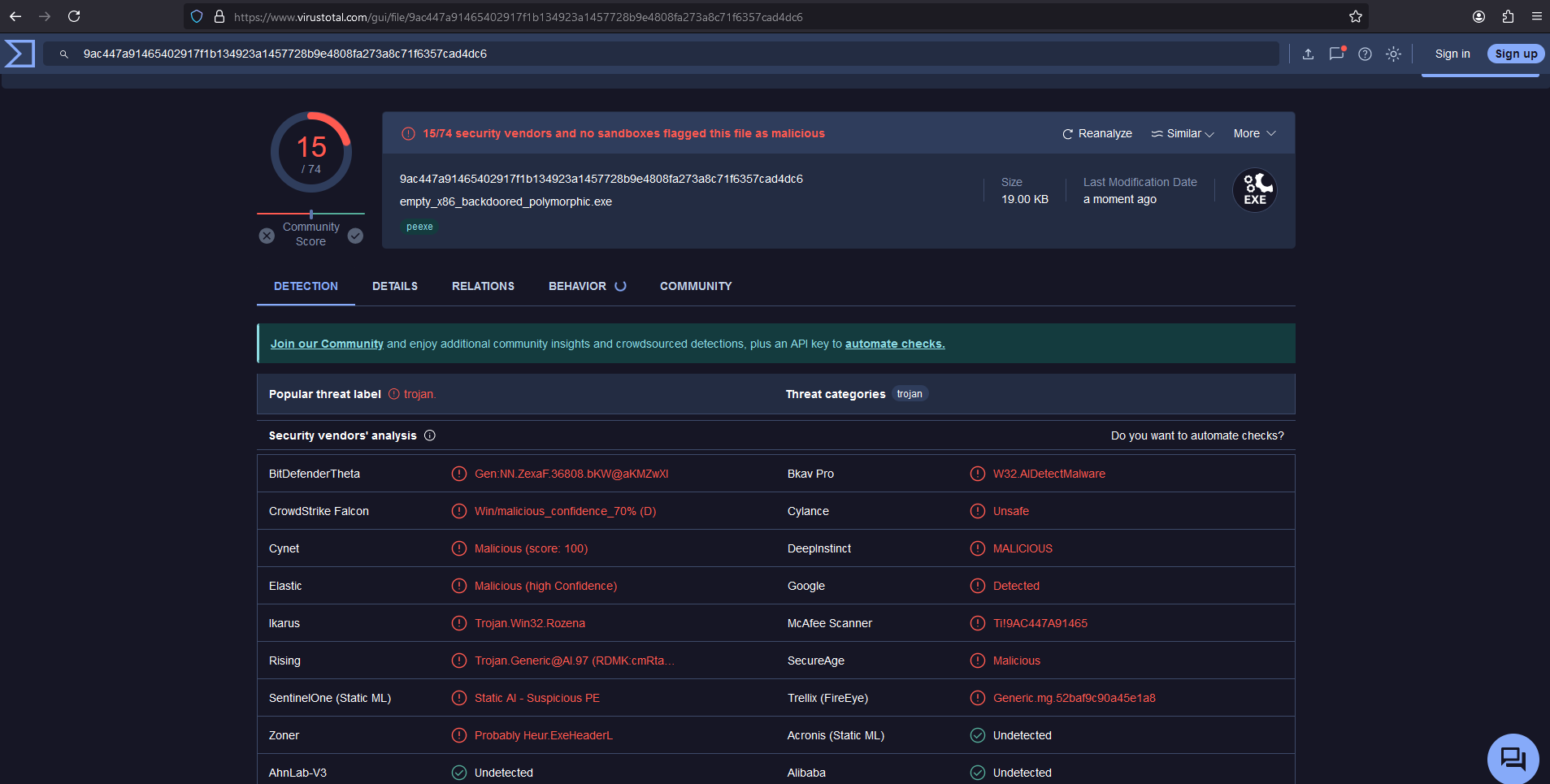Image resolution: width=1550 pixels, height=784 pixels.
Task: Vote positive with the community score check icon
Action: (x=355, y=236)
